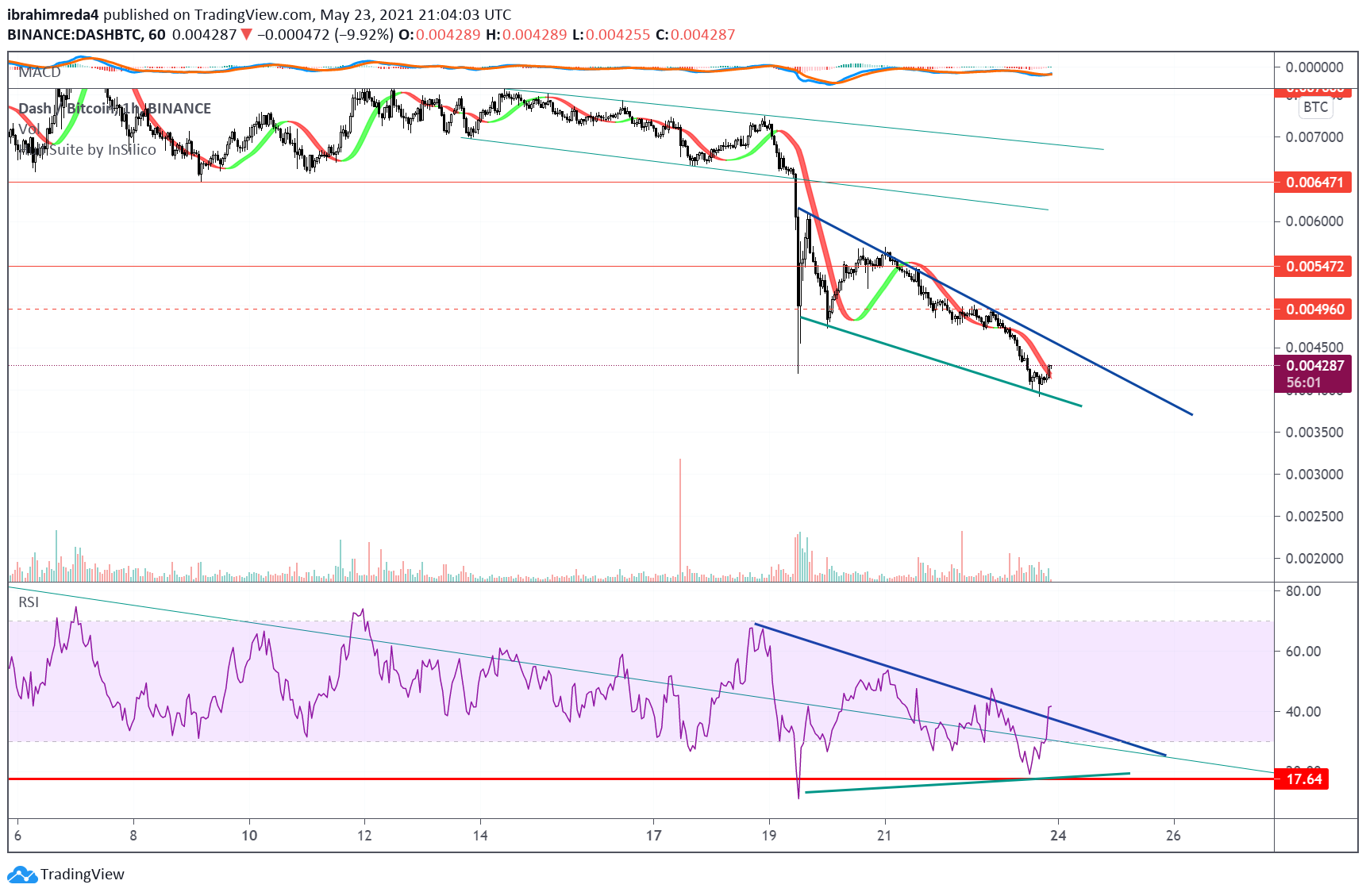Click the 0.003000 price axis value
The image size is (1366, 896).
(x=1314, y=475)
